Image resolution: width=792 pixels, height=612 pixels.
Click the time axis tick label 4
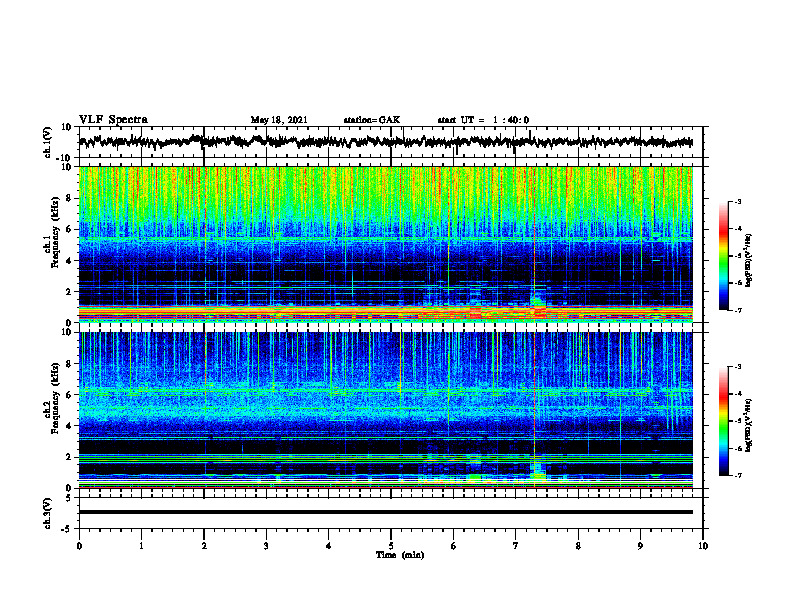click(329, 546)
